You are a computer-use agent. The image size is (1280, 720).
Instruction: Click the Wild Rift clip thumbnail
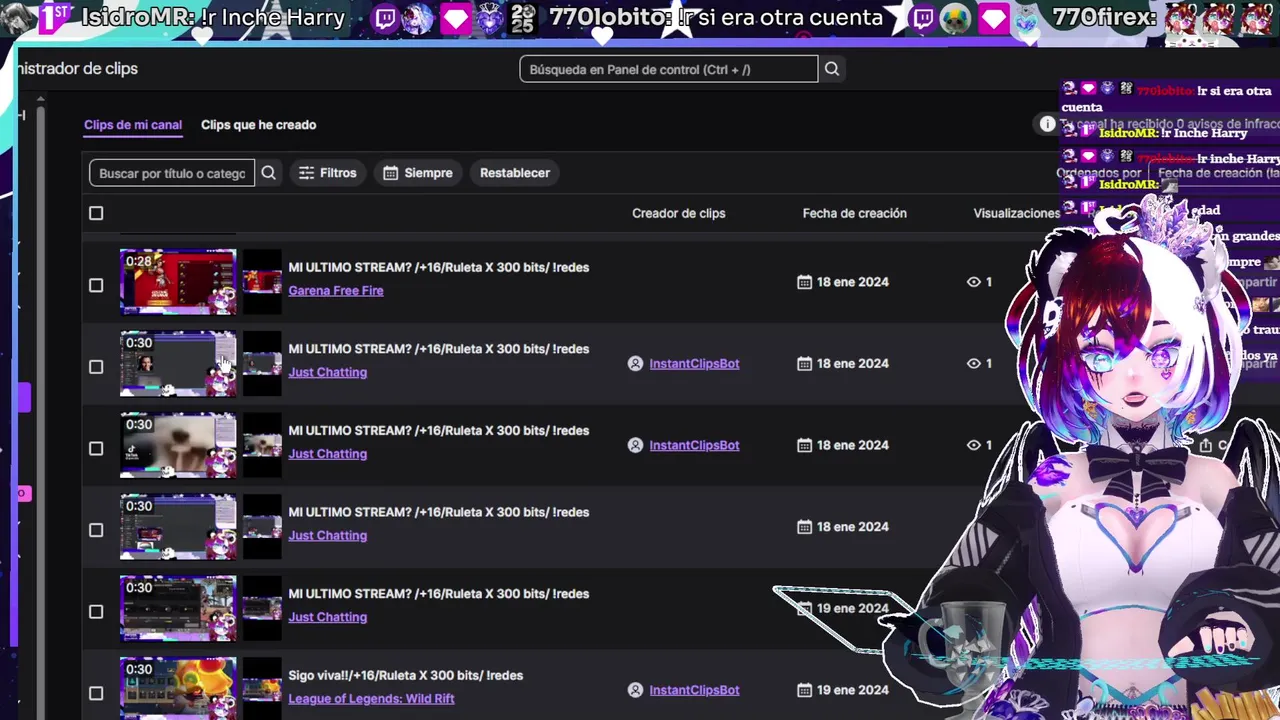[x=178, y=688]
